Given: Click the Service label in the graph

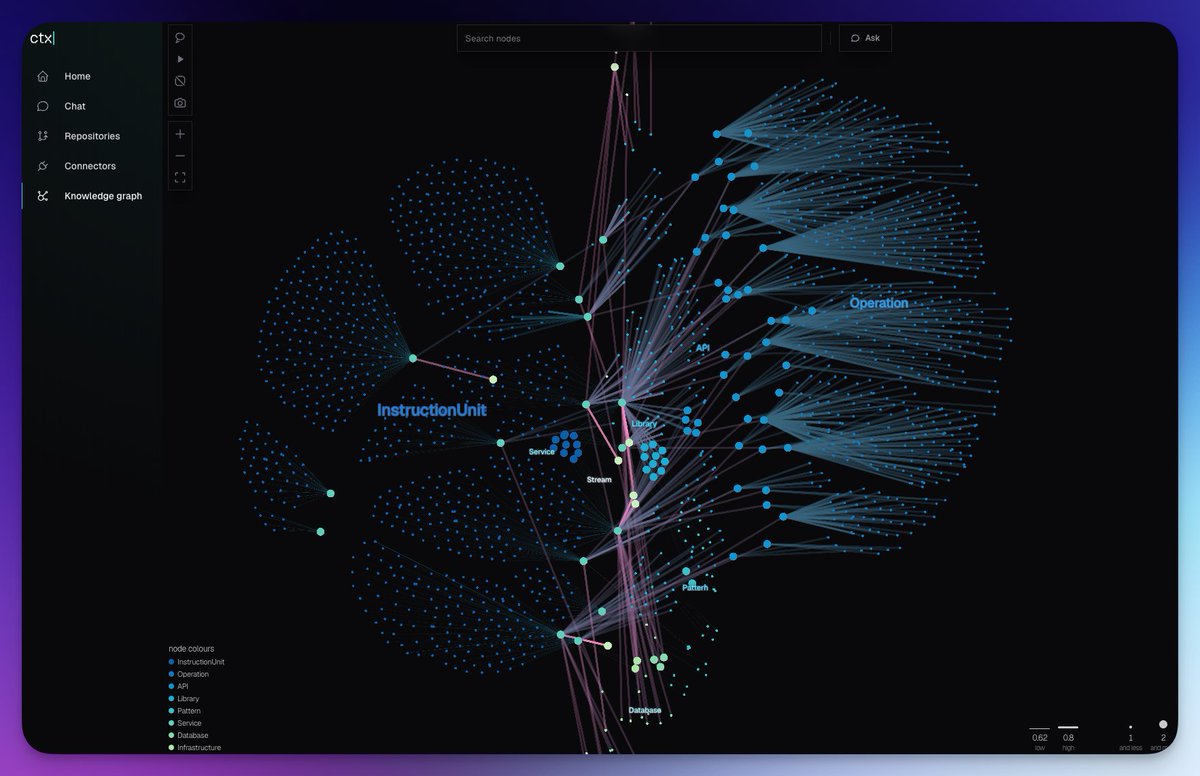Looking at the screenshot, I should pos(541,452).
